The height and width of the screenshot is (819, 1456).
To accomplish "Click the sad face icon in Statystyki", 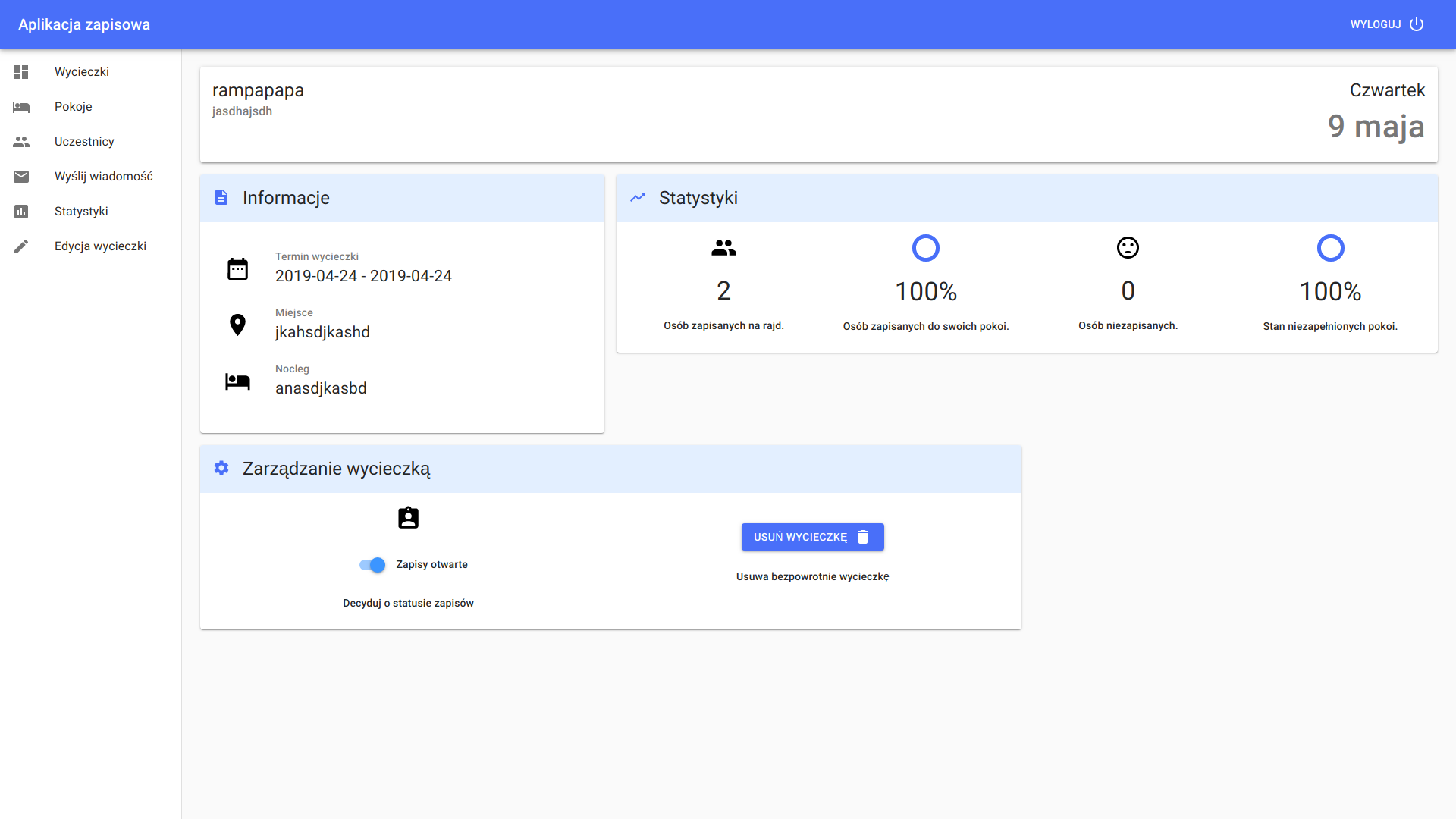I will 1128,248.
